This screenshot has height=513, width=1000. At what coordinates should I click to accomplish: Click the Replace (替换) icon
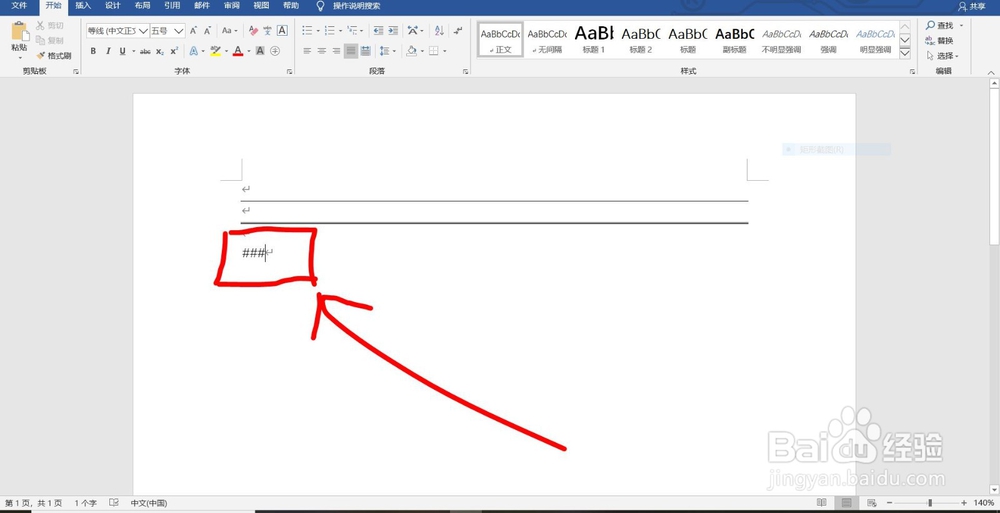pos(939,40)
